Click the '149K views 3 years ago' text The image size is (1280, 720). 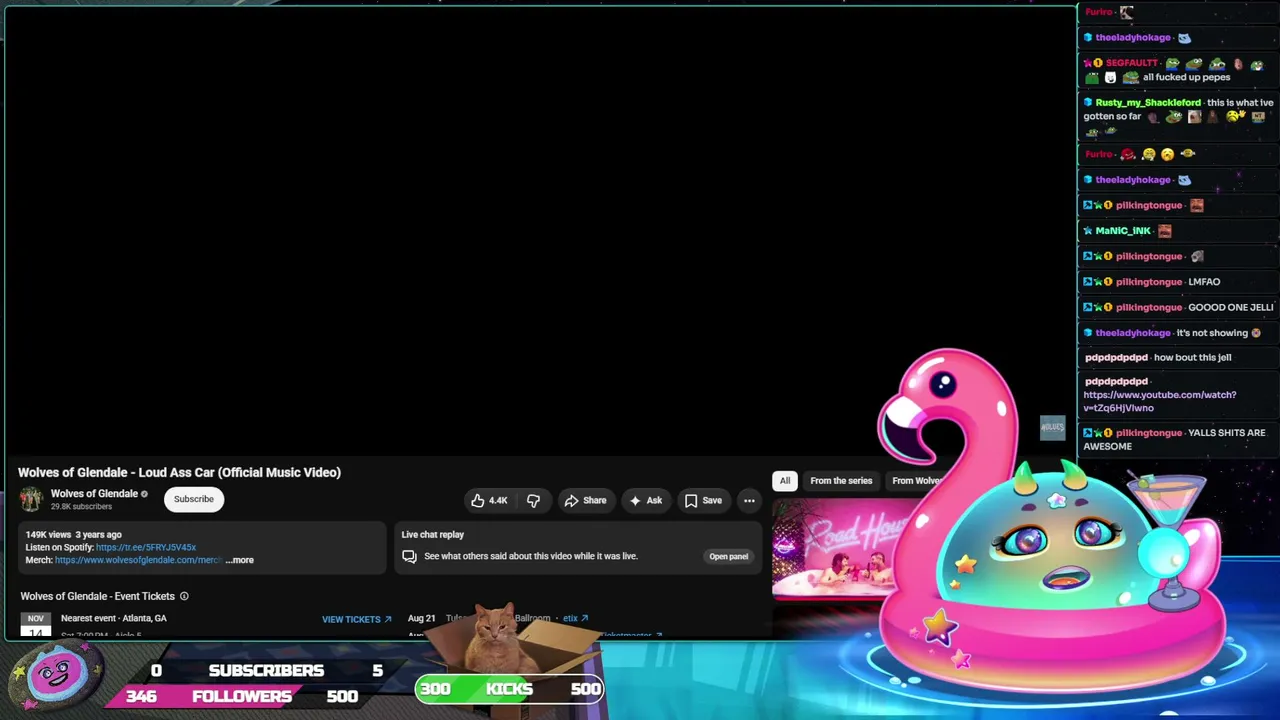coord(73,535)
